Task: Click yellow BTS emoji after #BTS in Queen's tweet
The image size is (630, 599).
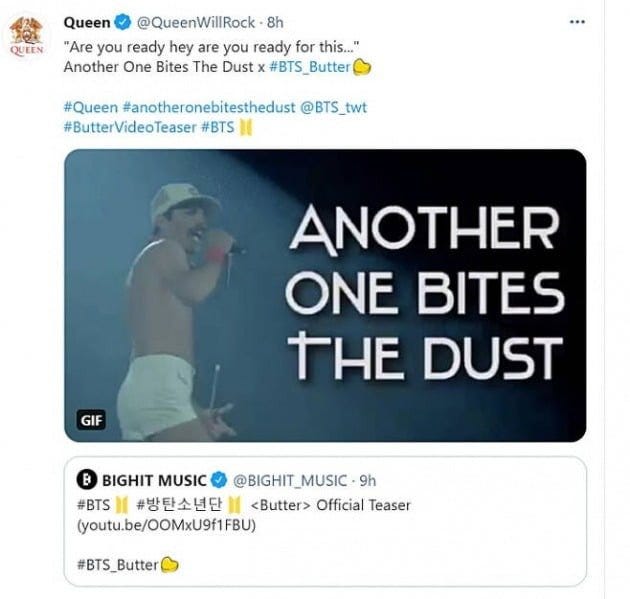Action: point(246,128)
